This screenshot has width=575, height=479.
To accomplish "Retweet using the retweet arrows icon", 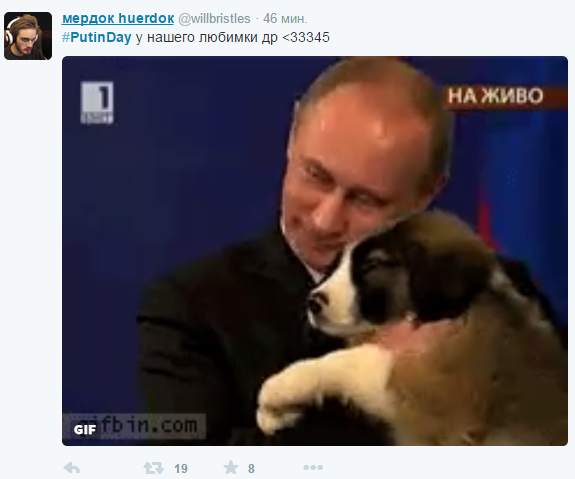I will (x=153, y=468).
